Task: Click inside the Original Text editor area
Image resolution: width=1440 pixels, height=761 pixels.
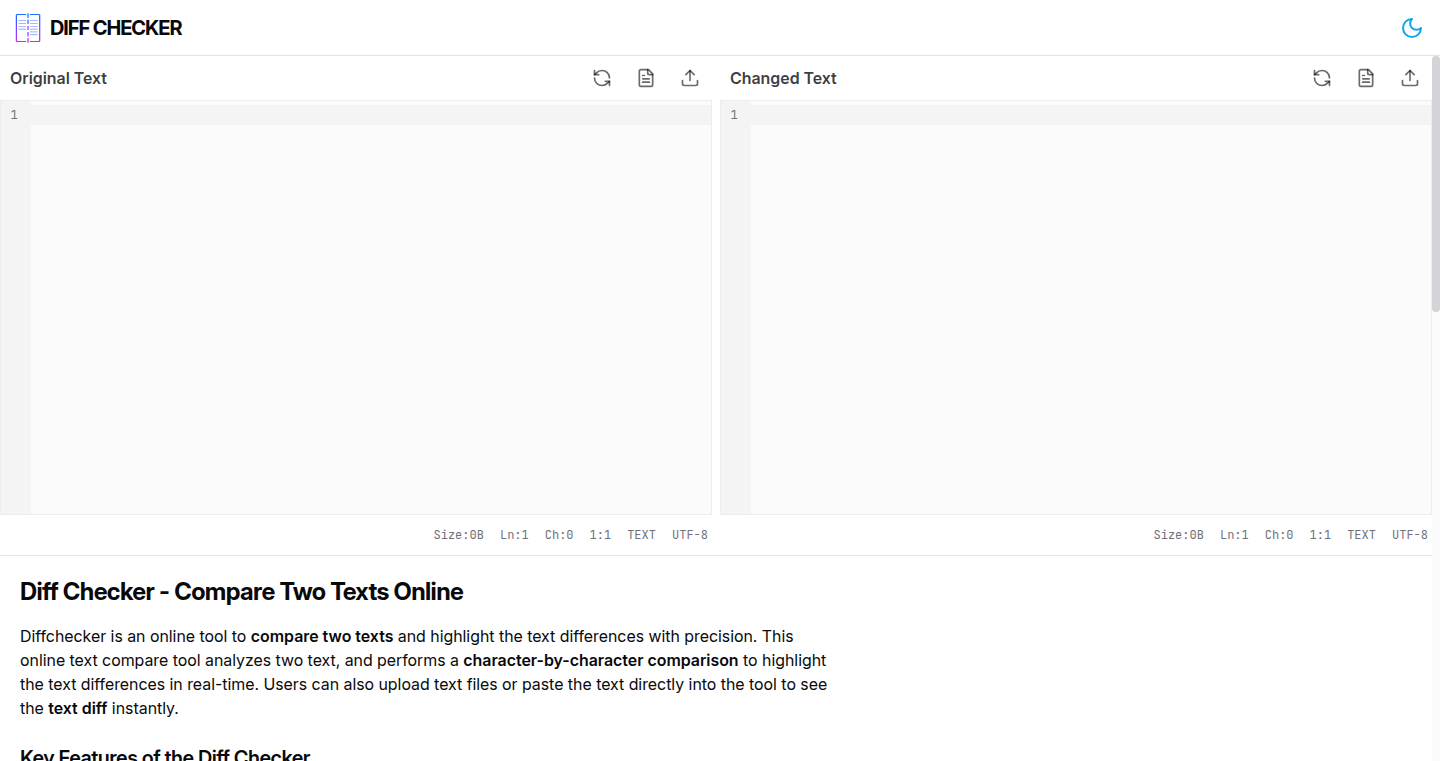Action: click(370, 308)
